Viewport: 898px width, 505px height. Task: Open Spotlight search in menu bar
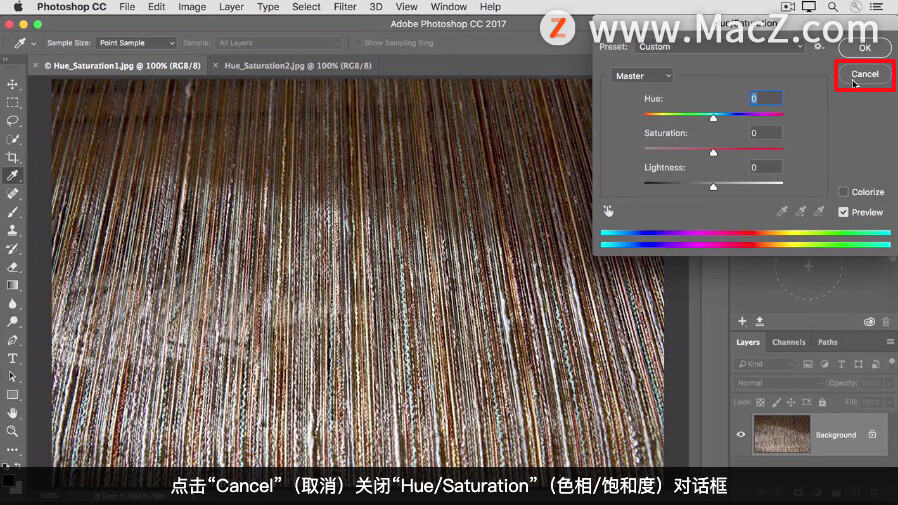coord(833,7)
